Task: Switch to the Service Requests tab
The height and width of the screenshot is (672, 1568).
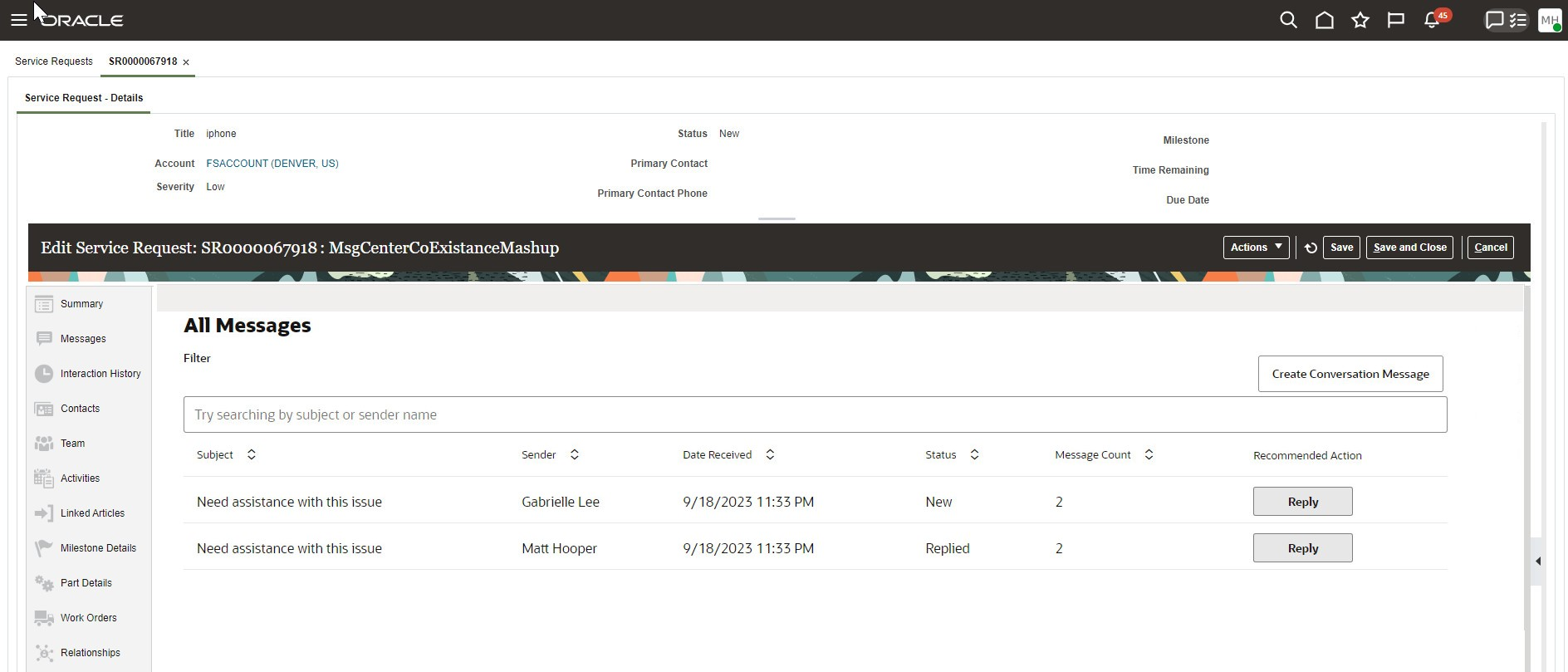Action: click(x=54, y=61)
